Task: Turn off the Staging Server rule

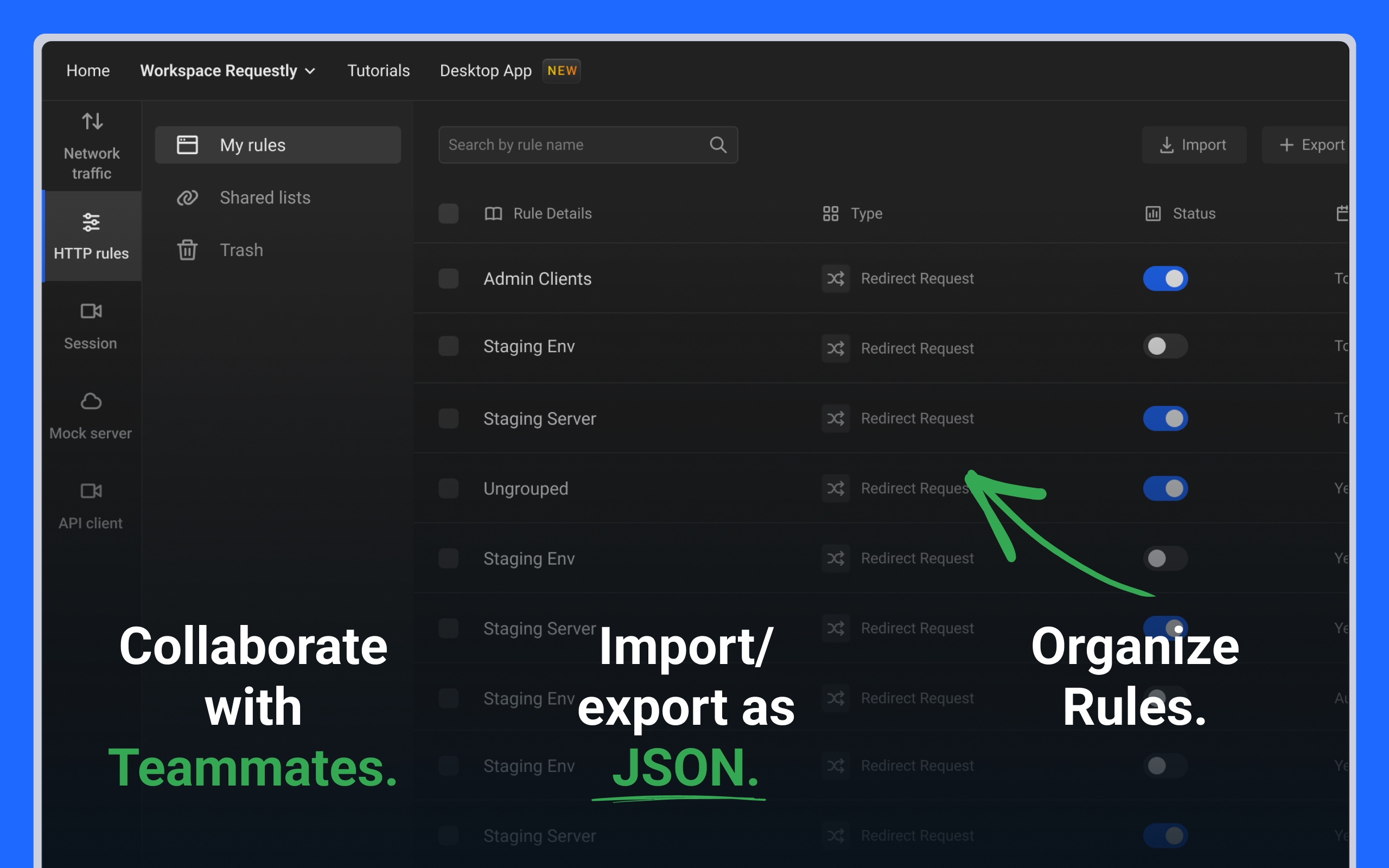Action: click(x=1165, y=418)
